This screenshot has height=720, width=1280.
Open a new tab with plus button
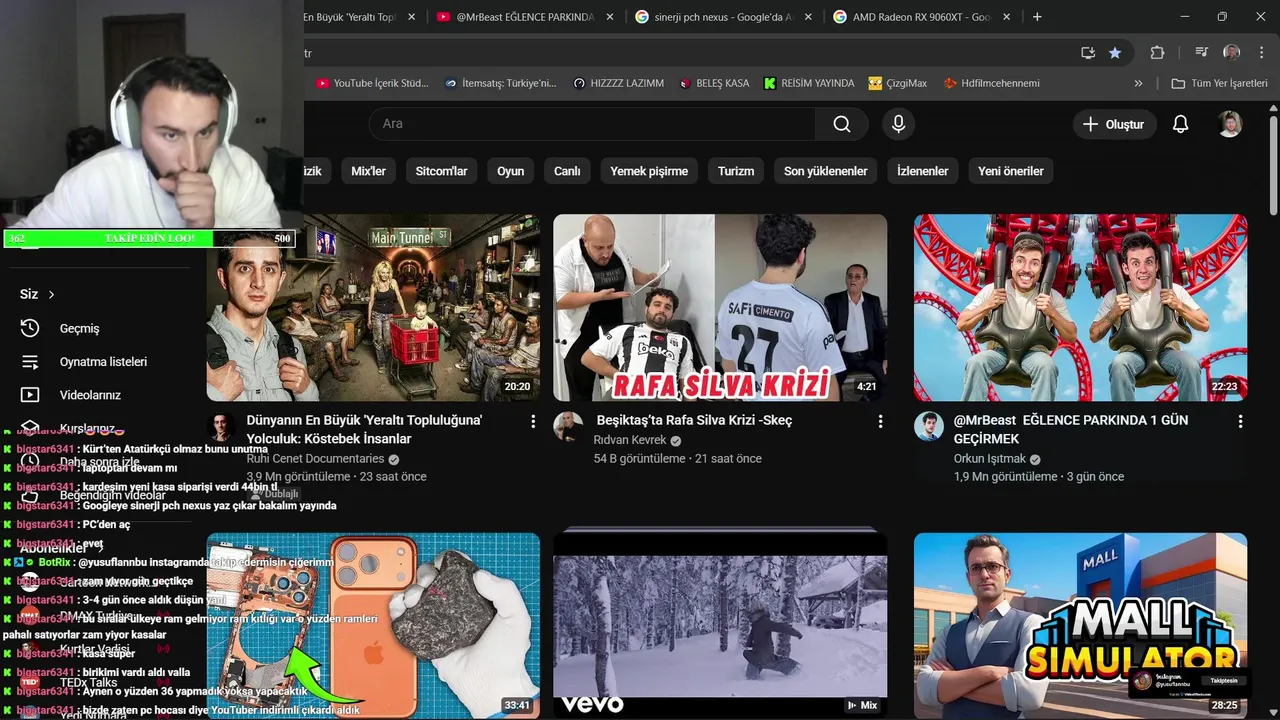(1037, 17)
